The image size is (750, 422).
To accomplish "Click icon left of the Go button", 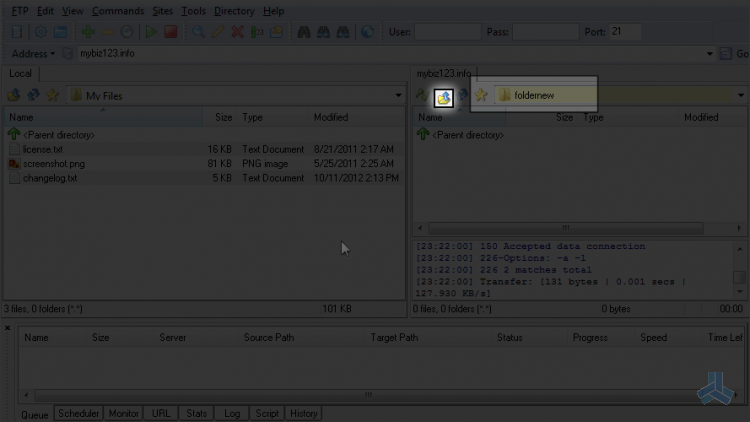I will point(726,54).
